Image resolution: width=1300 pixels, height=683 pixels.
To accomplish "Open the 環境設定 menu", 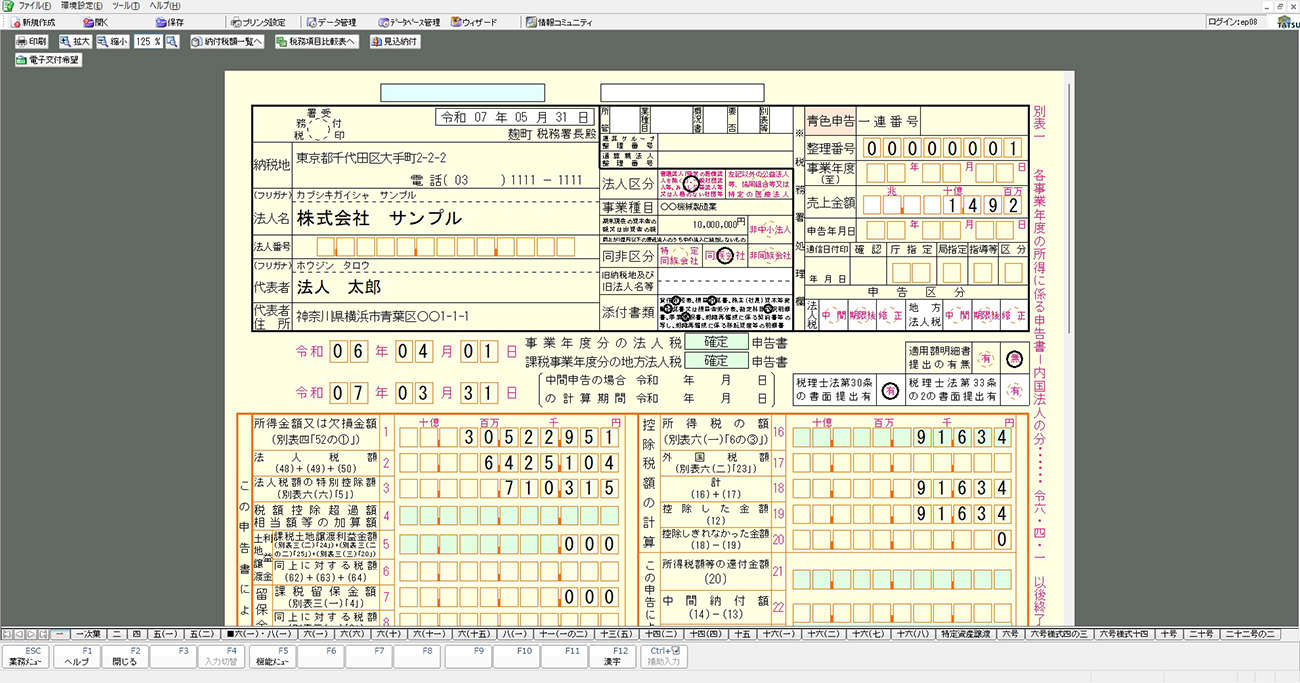I will pyautogui.click(x=83, y=6).
